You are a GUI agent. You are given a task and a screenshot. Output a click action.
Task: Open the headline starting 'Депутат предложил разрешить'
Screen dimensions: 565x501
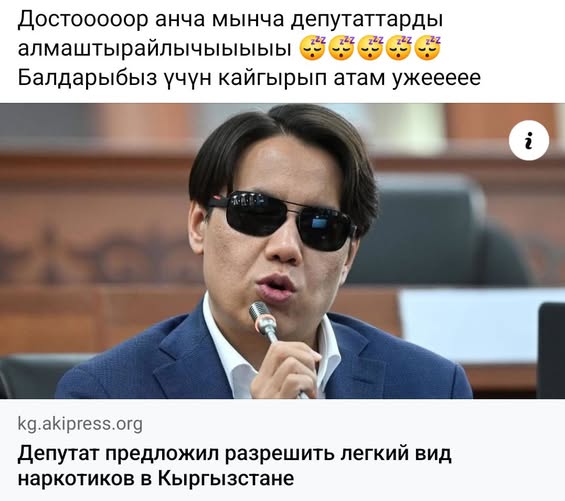point(234,466)
